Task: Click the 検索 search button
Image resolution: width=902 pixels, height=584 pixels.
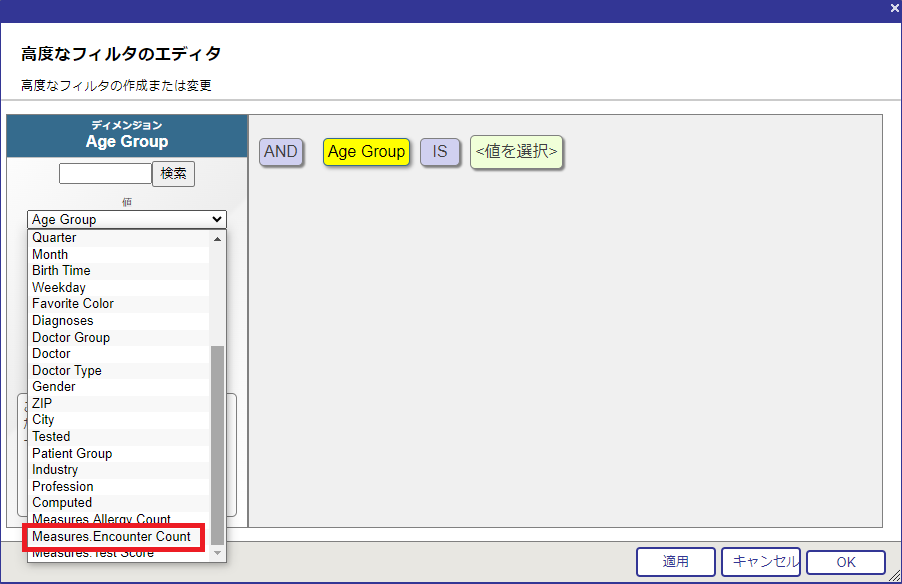Action: pyautogui.click(x=173, y=173)
